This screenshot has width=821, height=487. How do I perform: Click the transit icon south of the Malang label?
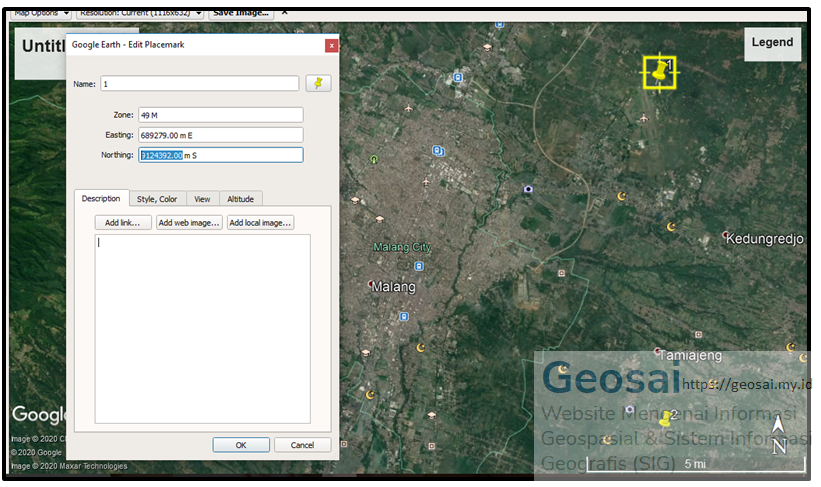click(404, 316)
